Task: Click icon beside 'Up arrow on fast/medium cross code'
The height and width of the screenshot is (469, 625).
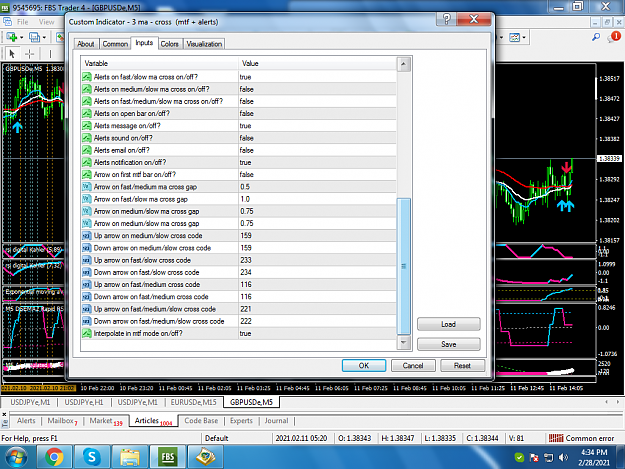Action: [87, 285]
